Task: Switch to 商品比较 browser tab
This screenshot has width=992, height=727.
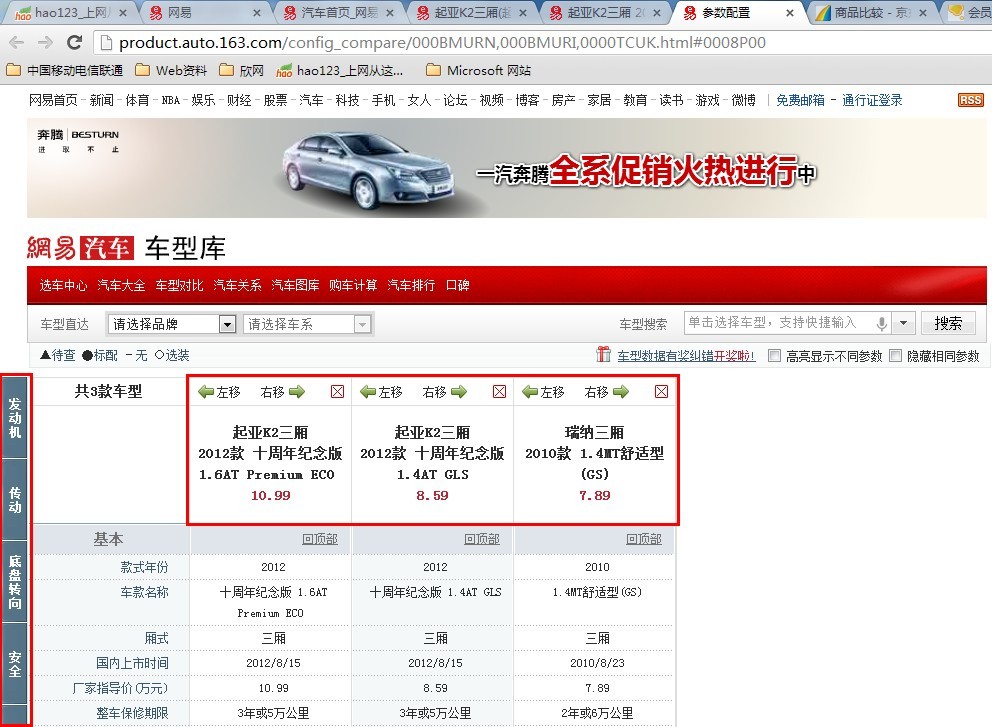Action: pos(871,13)
